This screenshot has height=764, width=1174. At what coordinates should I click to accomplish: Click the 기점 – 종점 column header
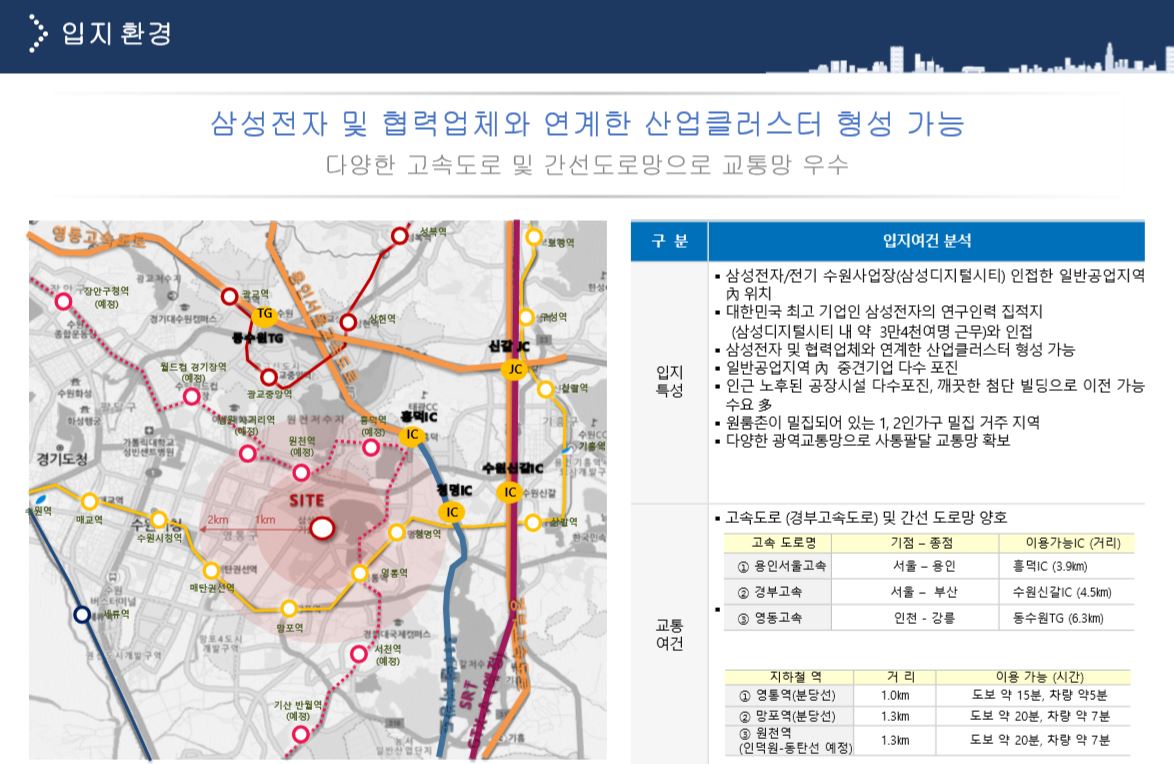[915, 543]
